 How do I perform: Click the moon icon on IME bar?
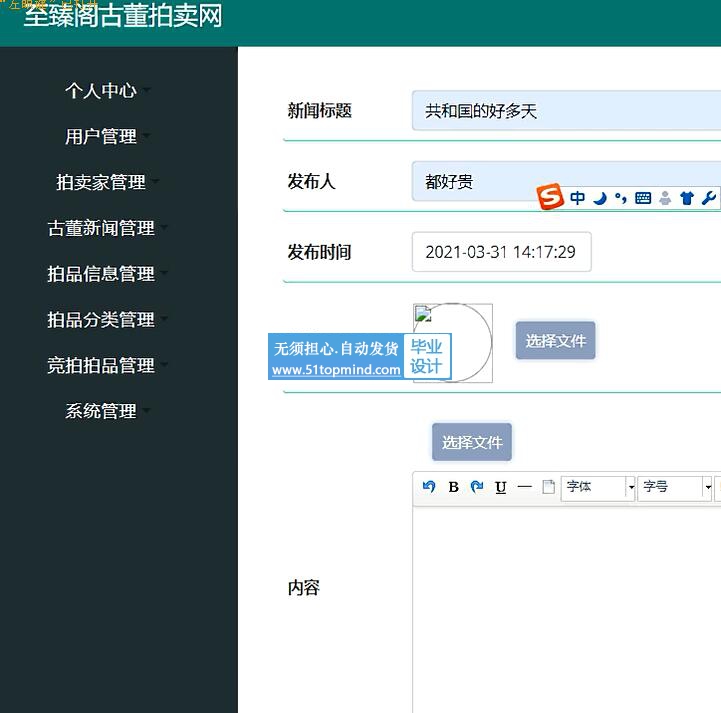600,199
